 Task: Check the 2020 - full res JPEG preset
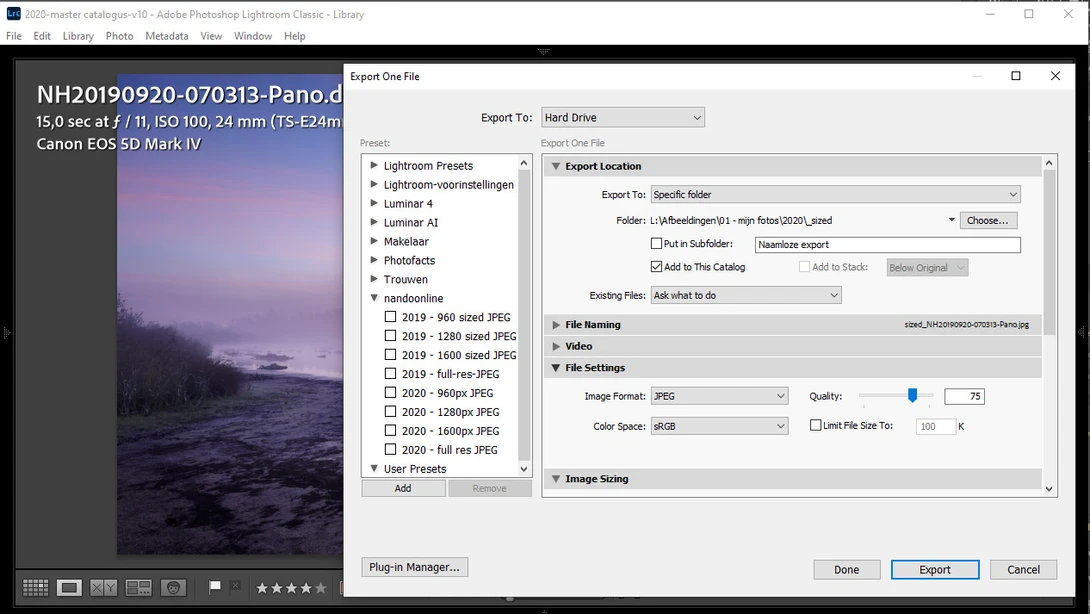[391, 449]
